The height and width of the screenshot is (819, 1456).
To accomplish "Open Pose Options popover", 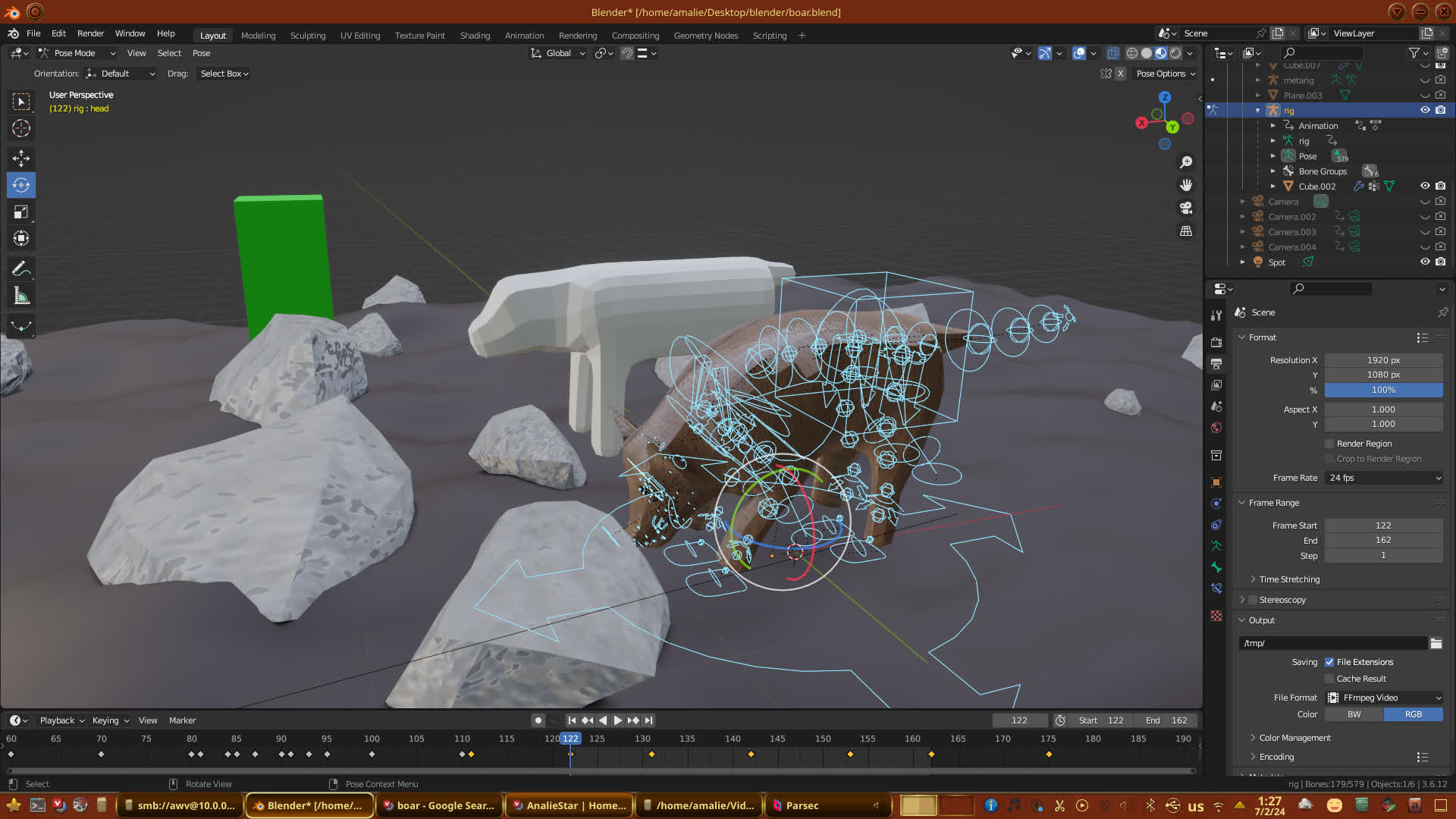I will (x=1166, y=74).
